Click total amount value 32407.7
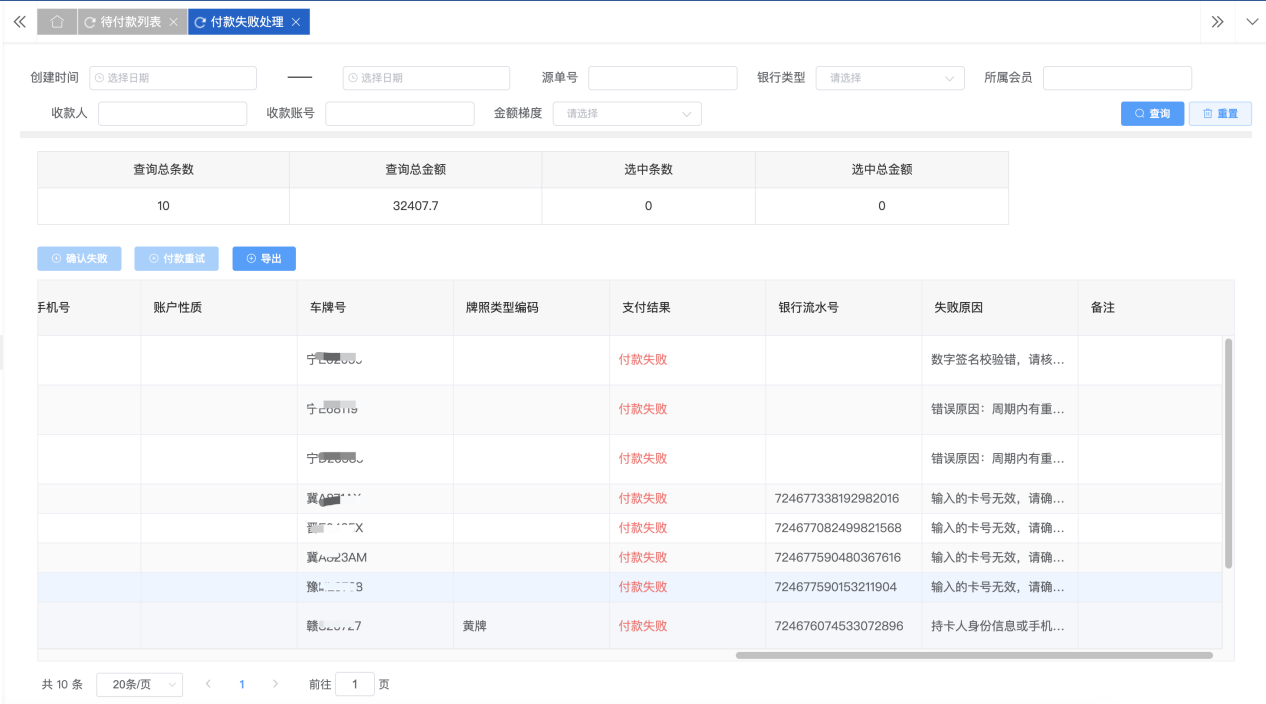The height and width of the screenshot is (704, 1266). [416, 206]
